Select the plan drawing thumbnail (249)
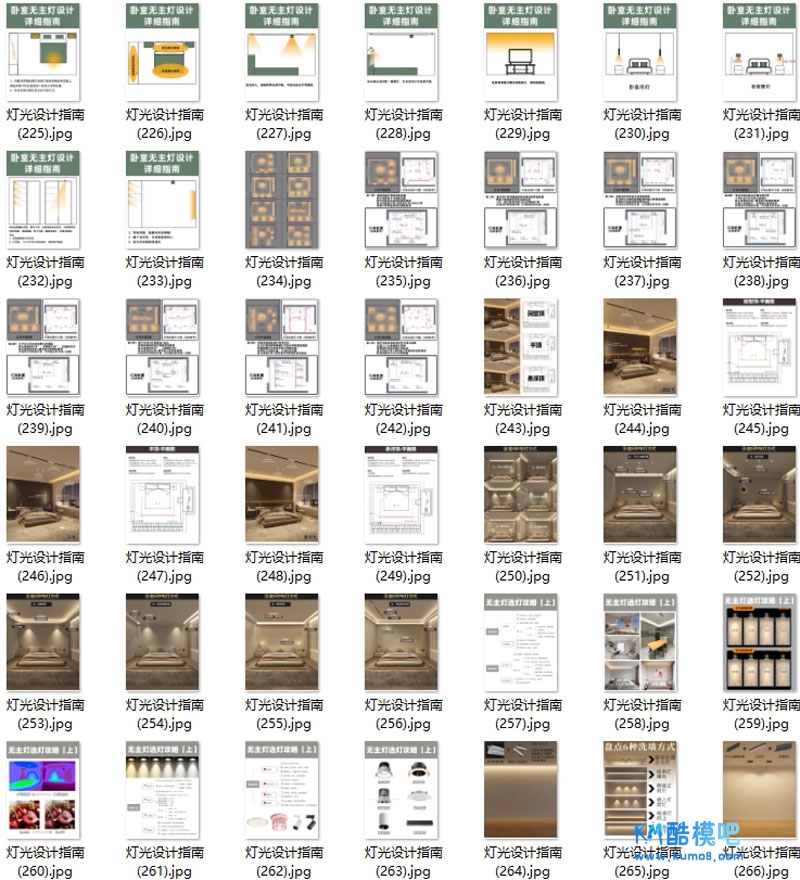The width and height of the screenshot is (800, 880). 402,493
